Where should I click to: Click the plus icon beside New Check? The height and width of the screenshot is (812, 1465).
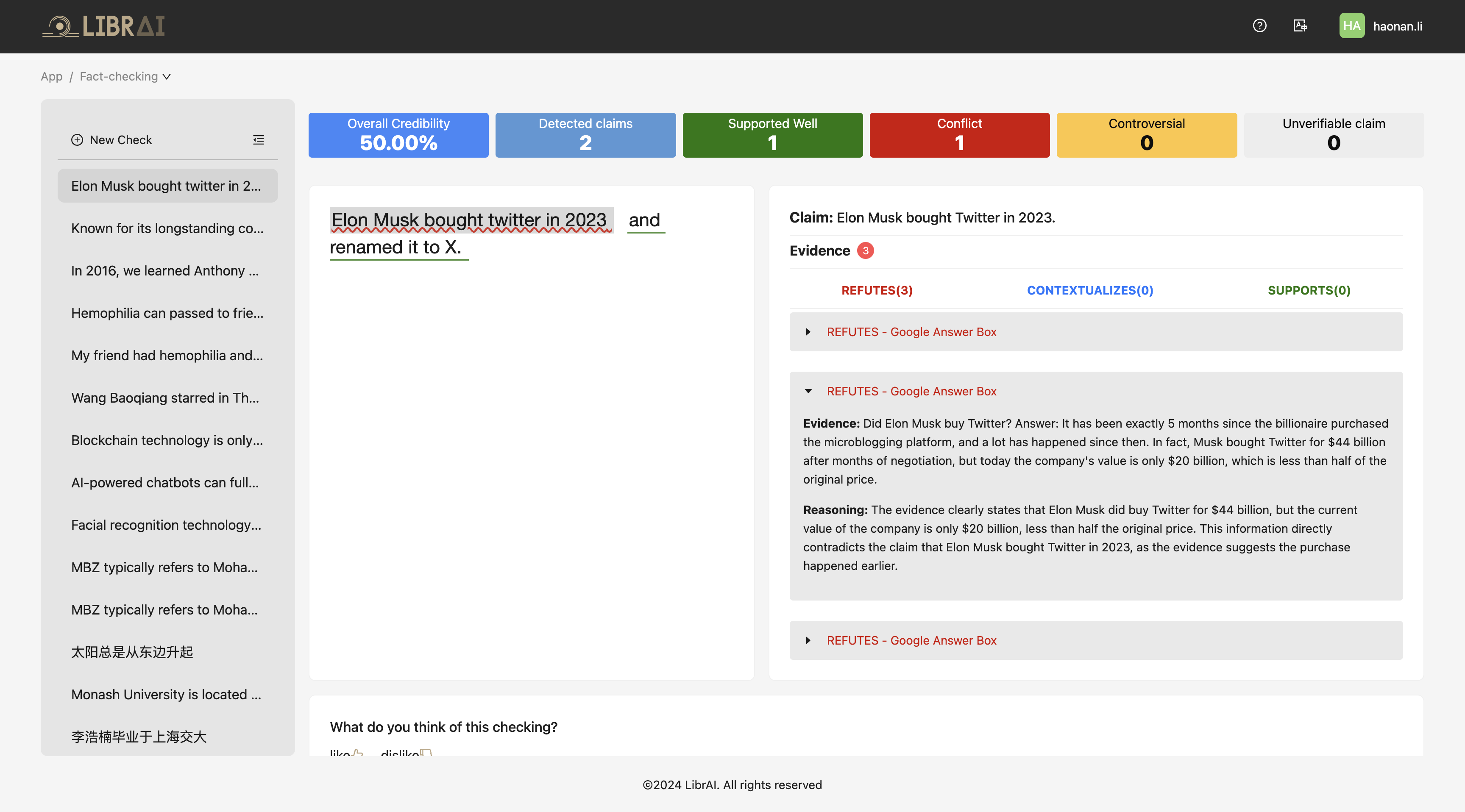(77, 140)
